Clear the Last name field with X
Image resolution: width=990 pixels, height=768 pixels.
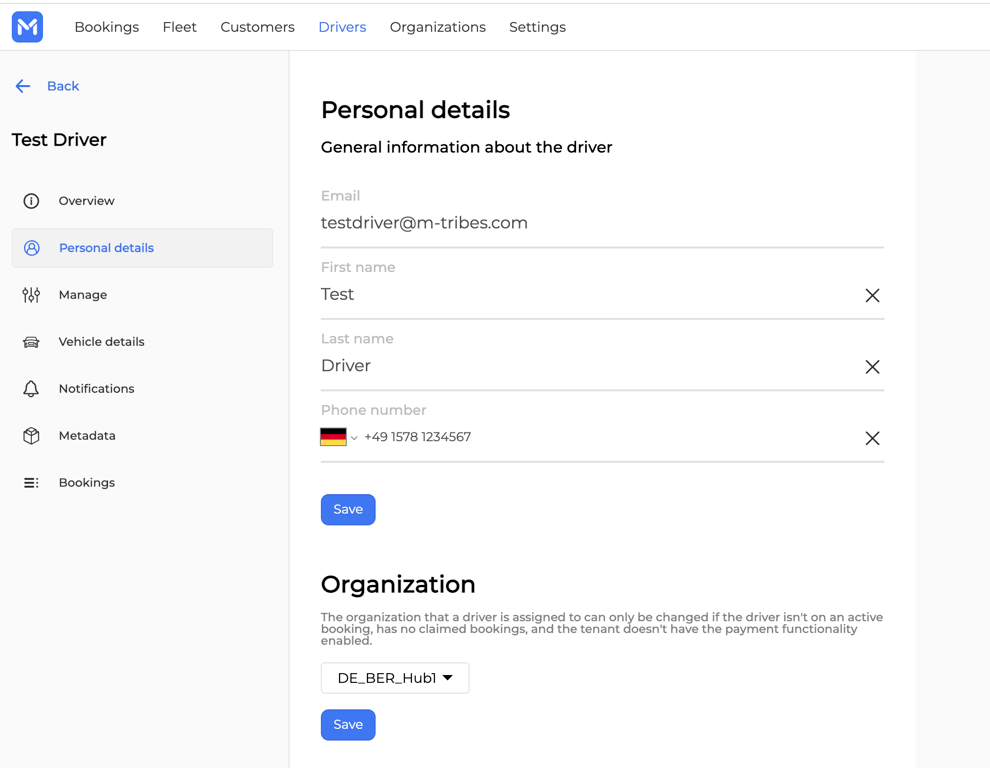[x=872, y=366]
